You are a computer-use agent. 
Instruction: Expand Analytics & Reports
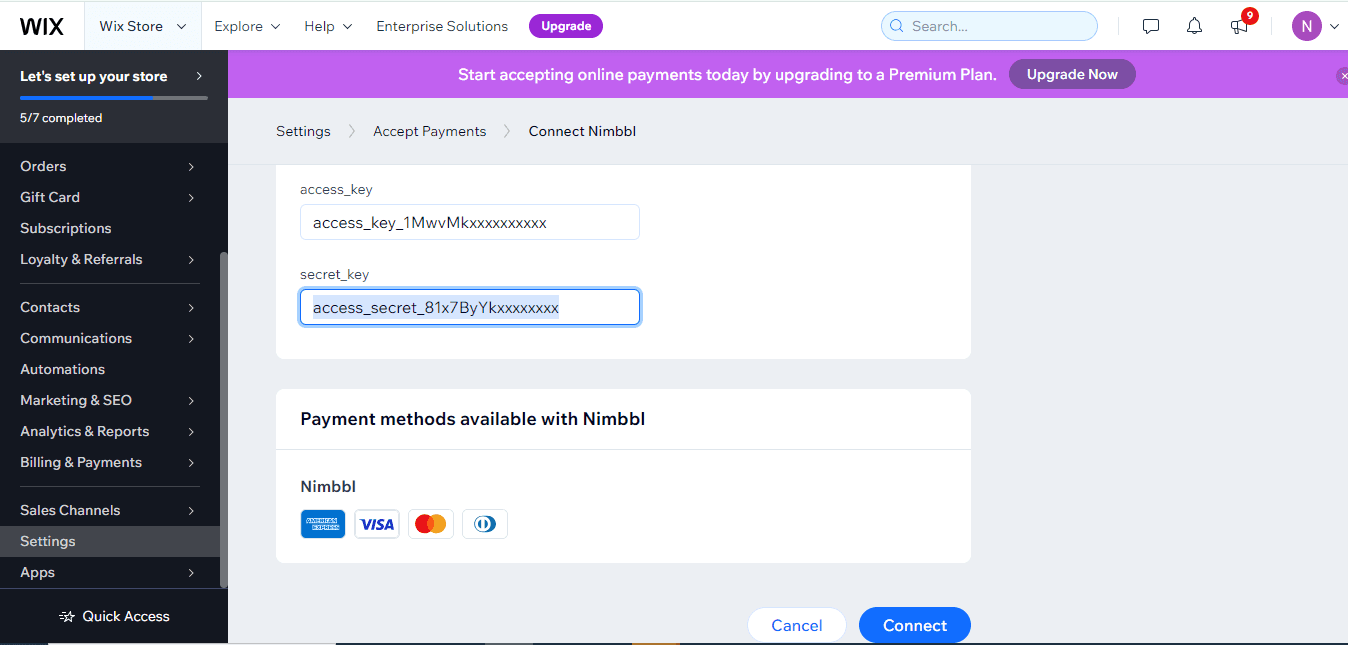click(x=110, y=431)
